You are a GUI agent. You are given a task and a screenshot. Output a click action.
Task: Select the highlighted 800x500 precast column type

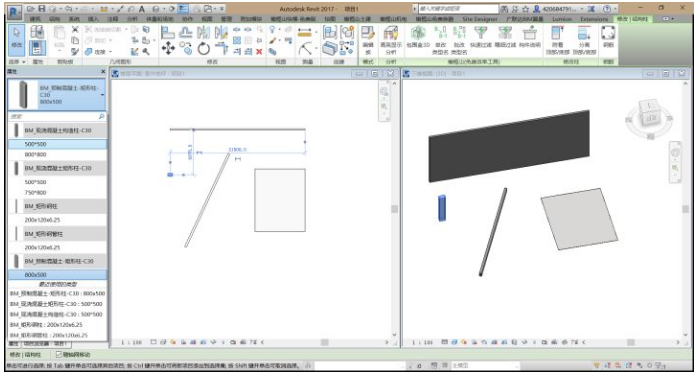(x=57, y=274)
